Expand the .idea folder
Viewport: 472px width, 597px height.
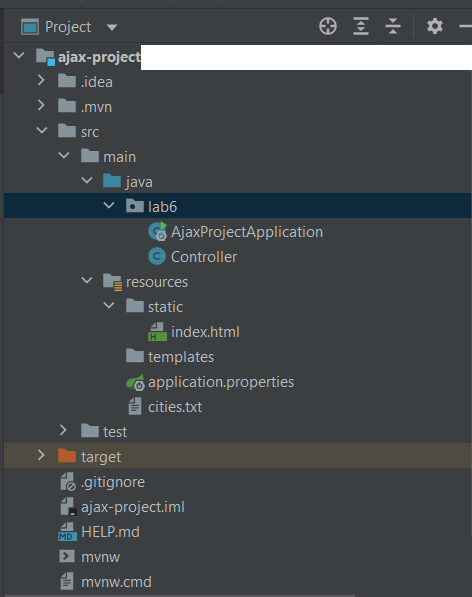pos(41,80)
